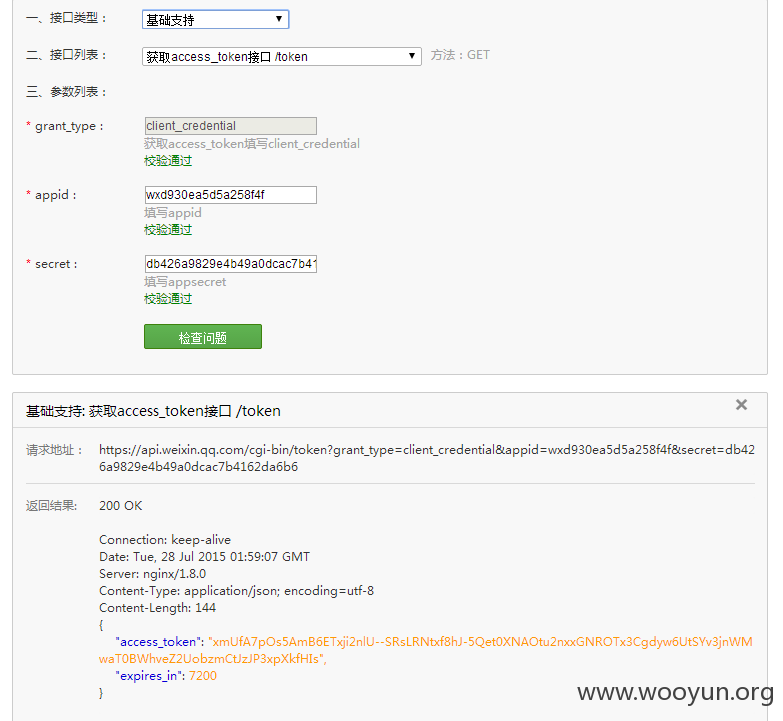Click the 校验通过 text under appid
The image size is (783, 721).
pos(168,230)
